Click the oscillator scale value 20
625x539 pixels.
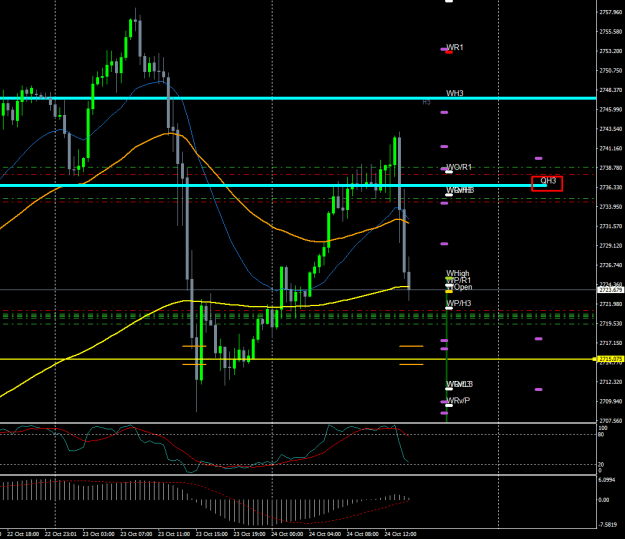(x=602, y=464)
